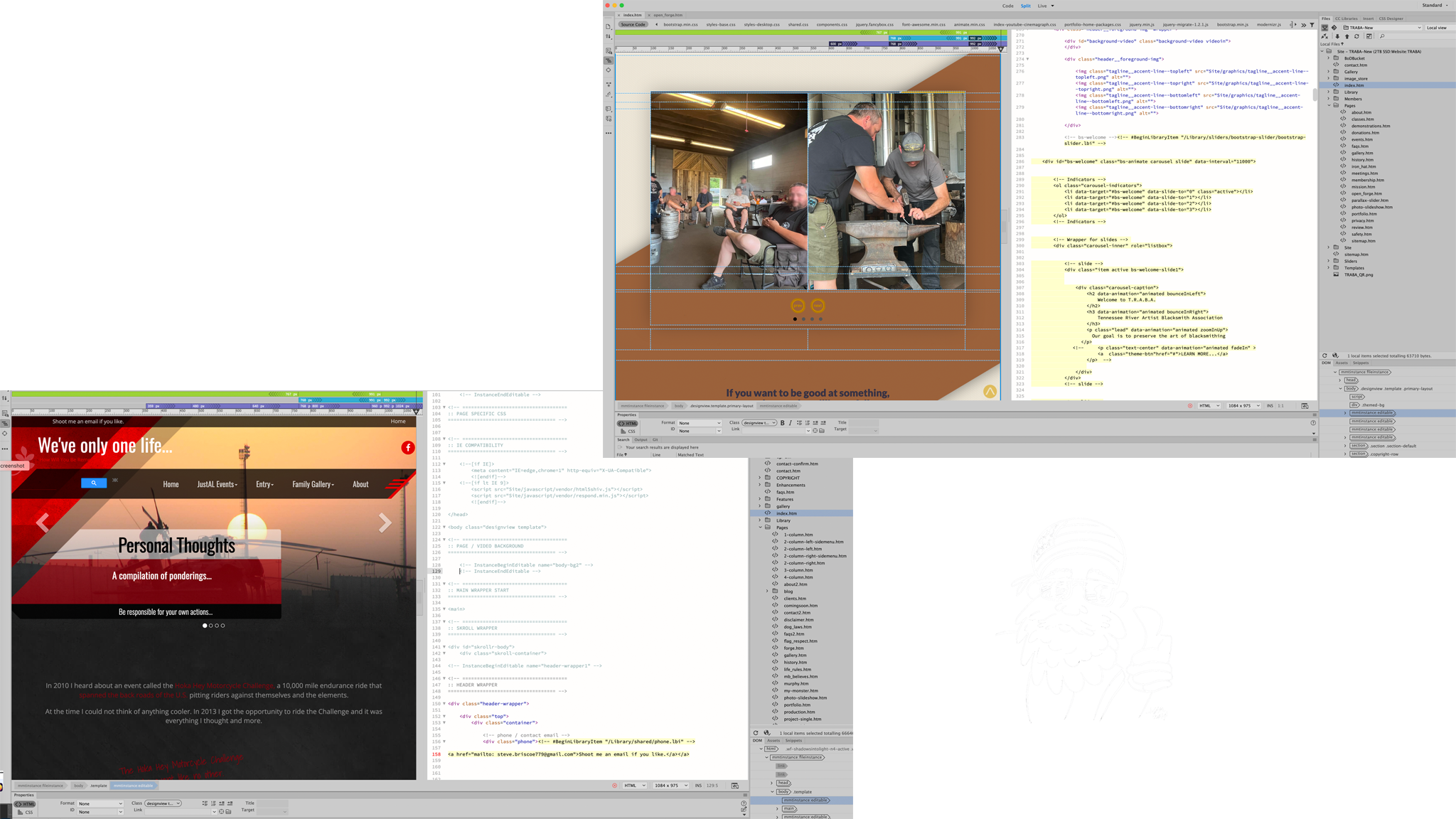Open the open_forge.htm document tab
This screenshot has height=819, width=1456.
tap(668, 15)
